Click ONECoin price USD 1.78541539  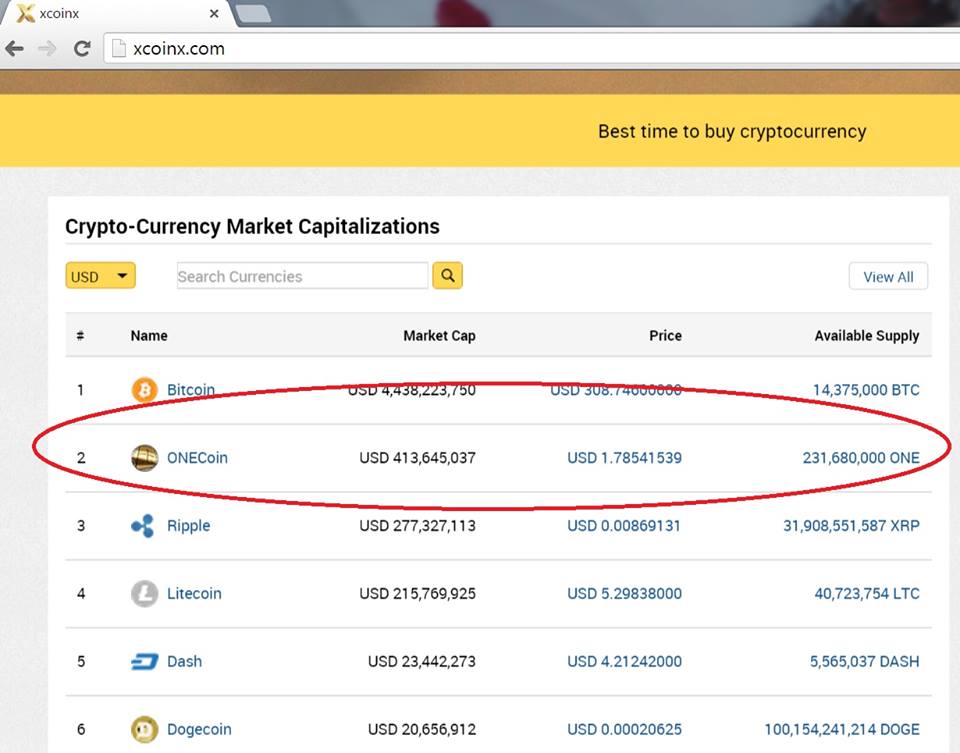point(624,458)
